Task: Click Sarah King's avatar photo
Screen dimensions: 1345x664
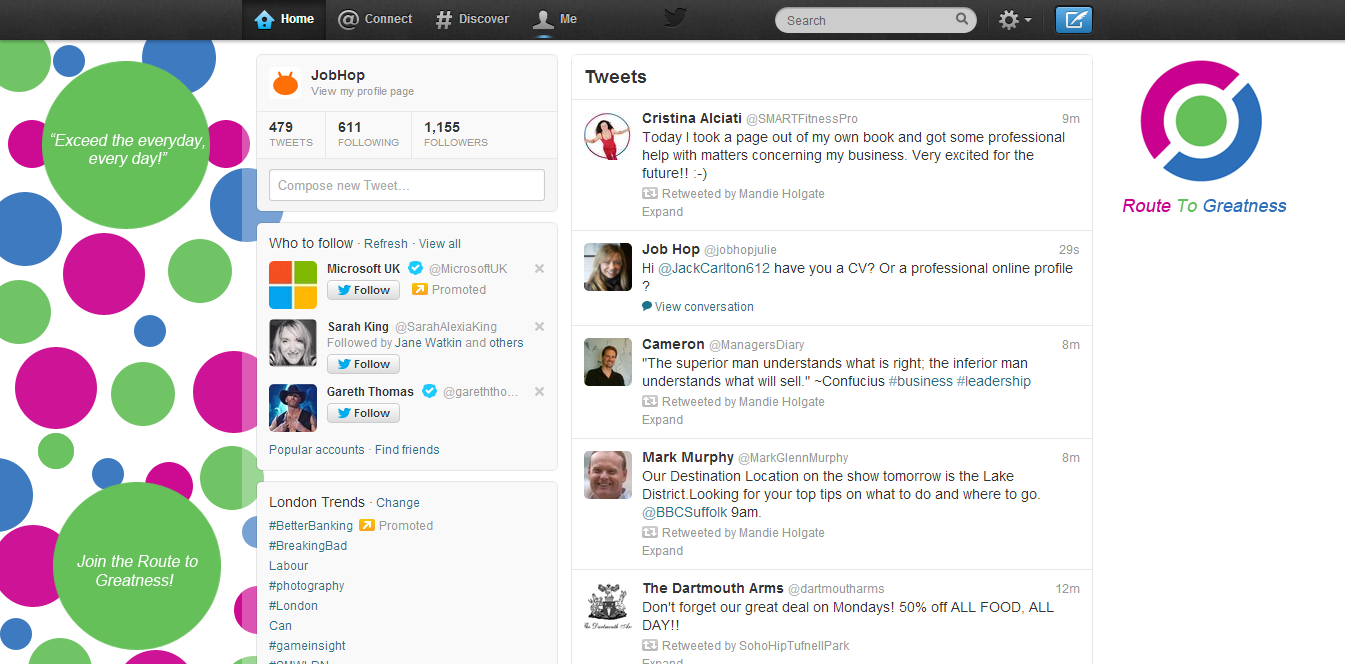Action: coord(293,343)
